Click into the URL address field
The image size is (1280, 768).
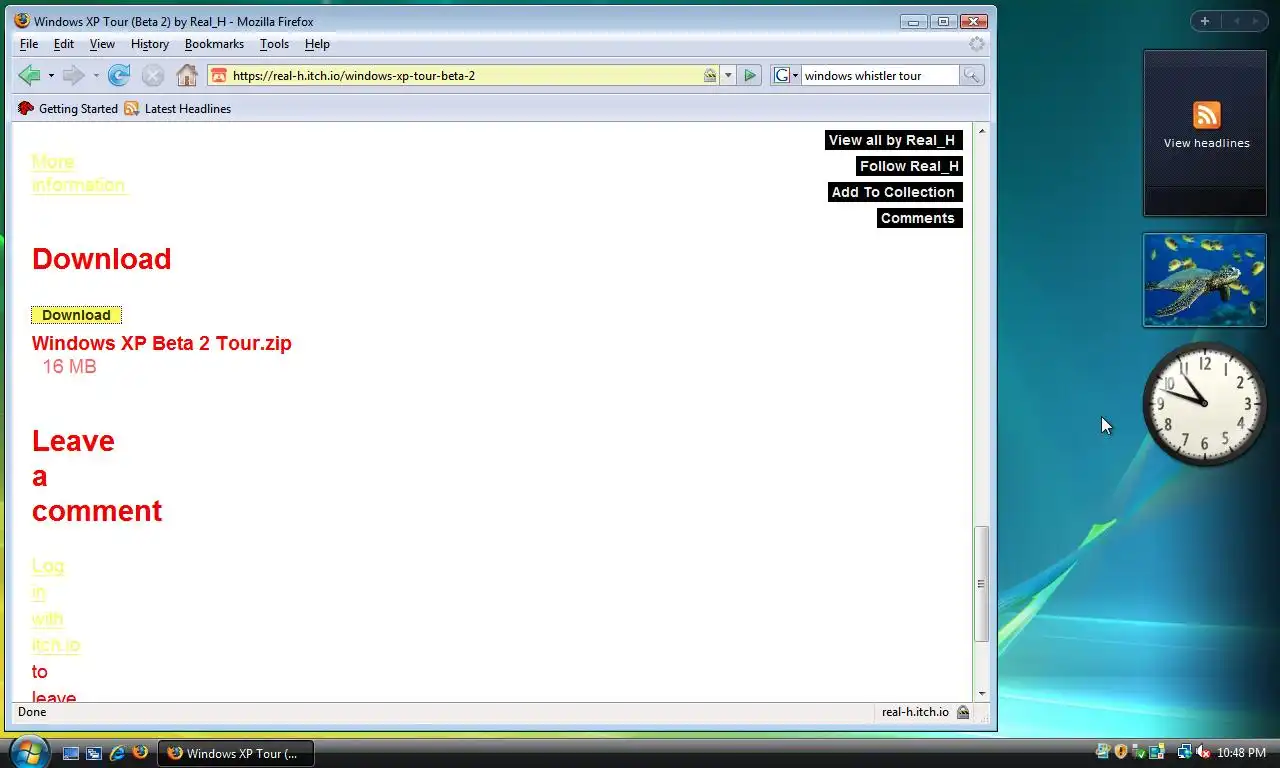[x=465, y=75]
